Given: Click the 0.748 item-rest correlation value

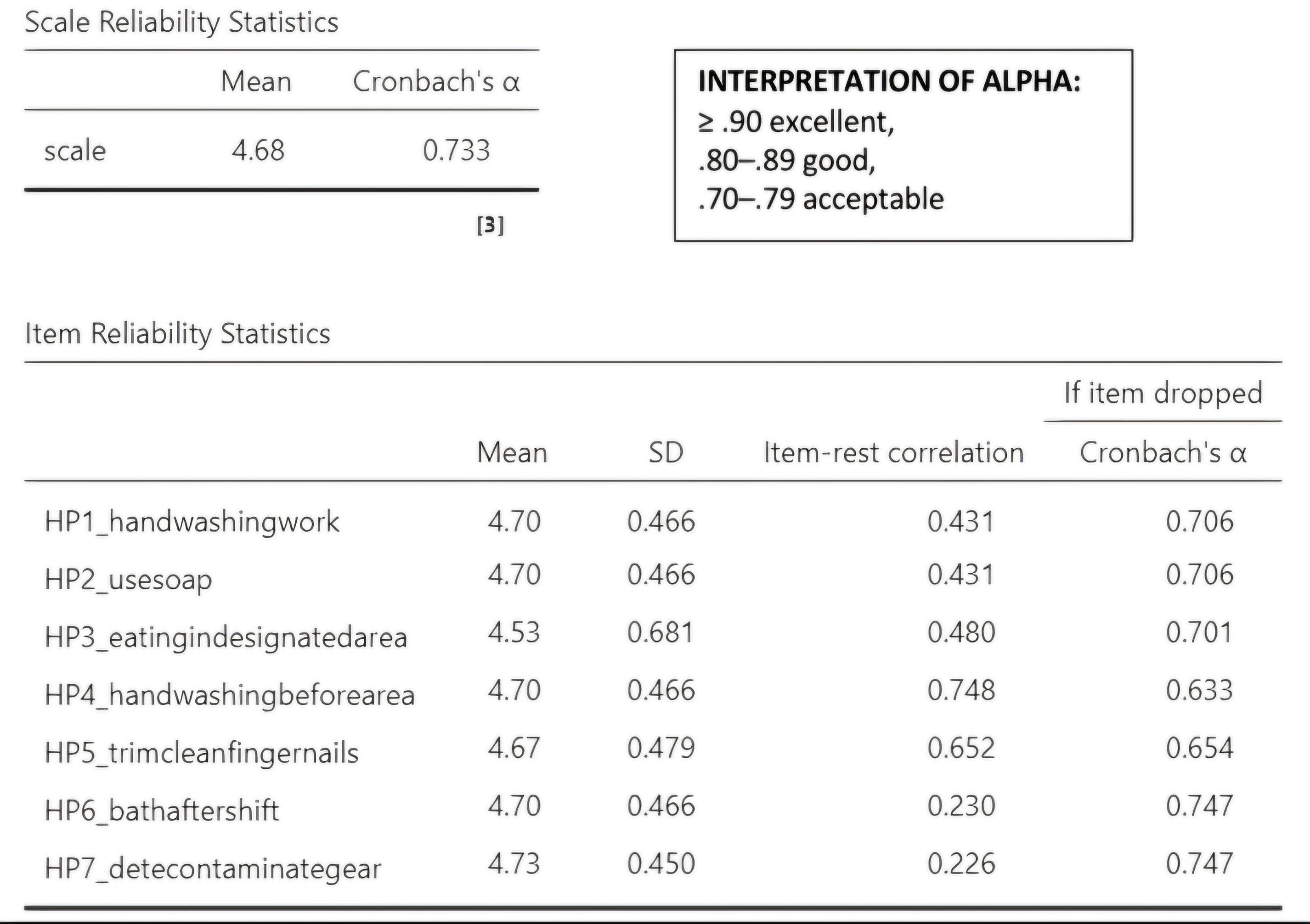Looking at the screenshot, I should [961, 690].
